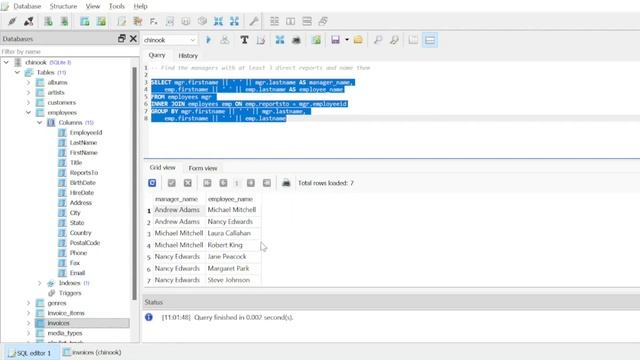Commit grid changes with the checkmark icon
Screen dimensions: 640x360
pyautogui.click(x=171, y=183)
